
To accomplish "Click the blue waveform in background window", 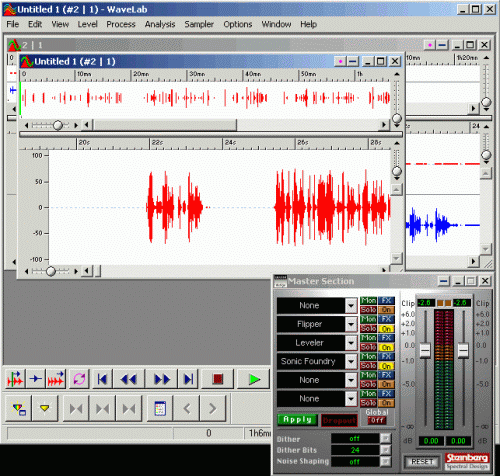I will 443,225.
